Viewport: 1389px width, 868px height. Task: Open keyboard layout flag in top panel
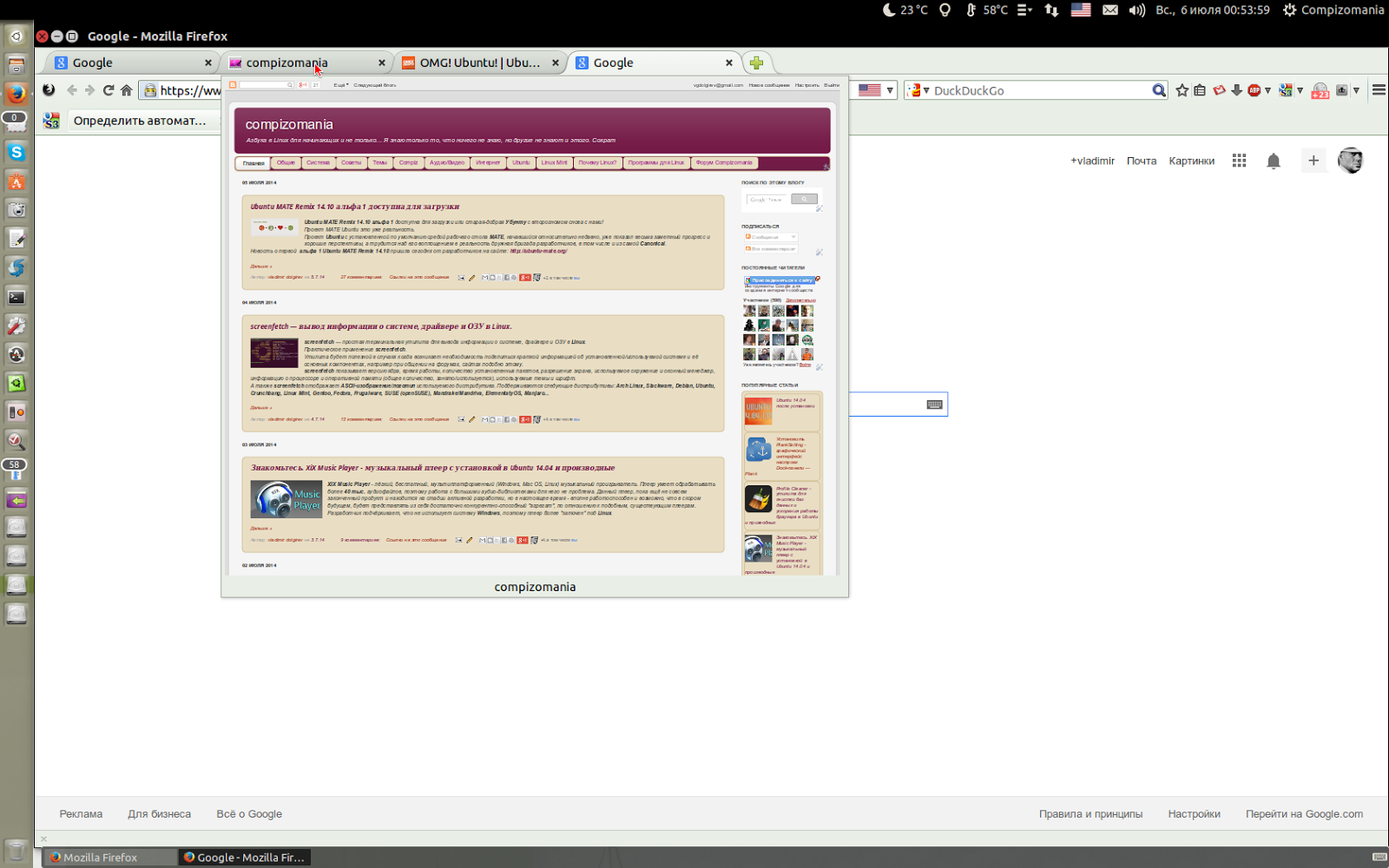point(1081,10)
